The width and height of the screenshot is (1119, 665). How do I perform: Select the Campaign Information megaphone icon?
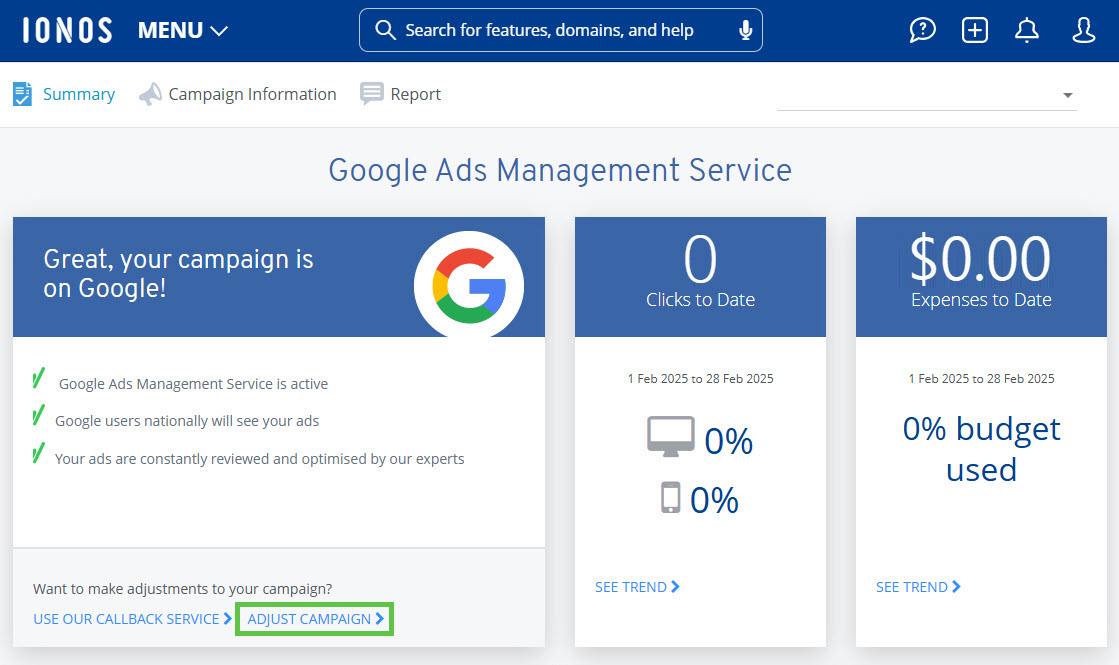coord(150,93)
